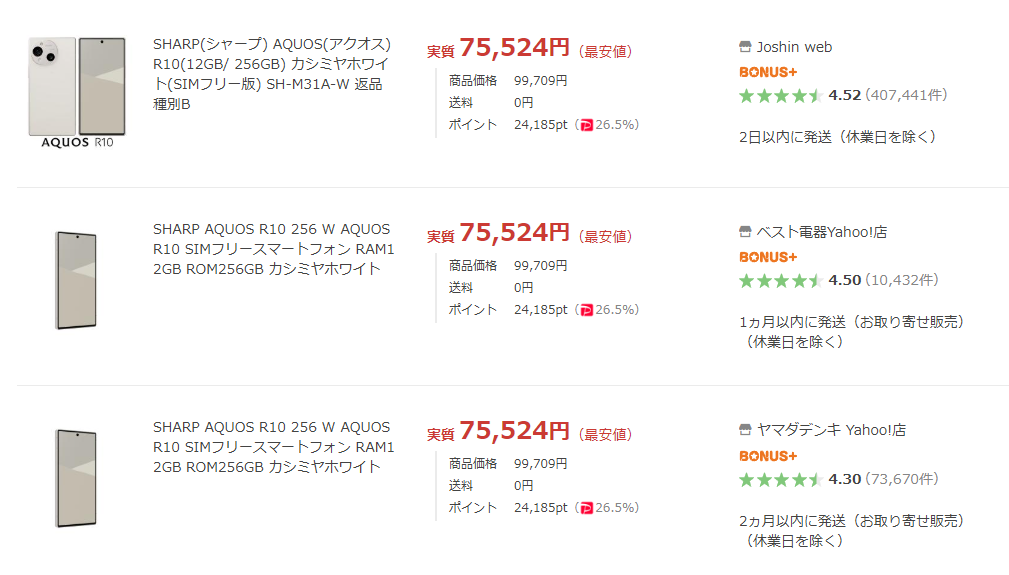Click the store icon beside Joshin web

click(744, 47)
